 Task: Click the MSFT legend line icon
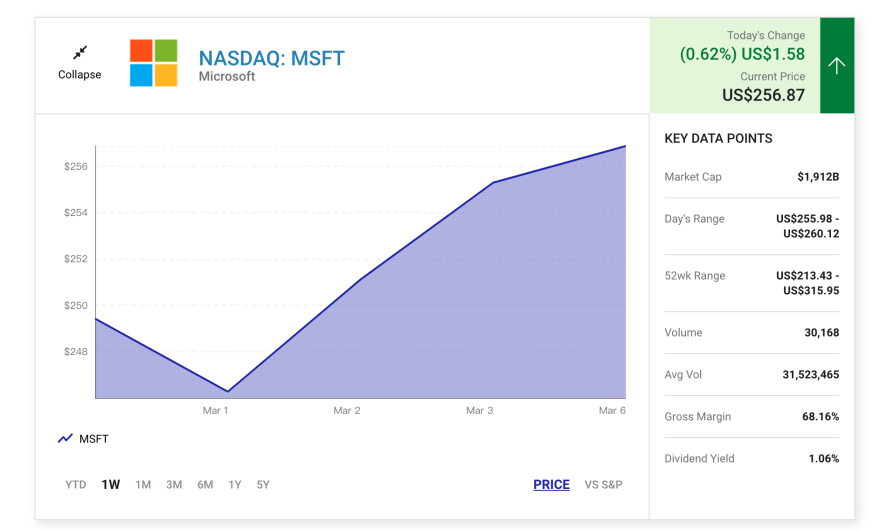tap(66, 439)
